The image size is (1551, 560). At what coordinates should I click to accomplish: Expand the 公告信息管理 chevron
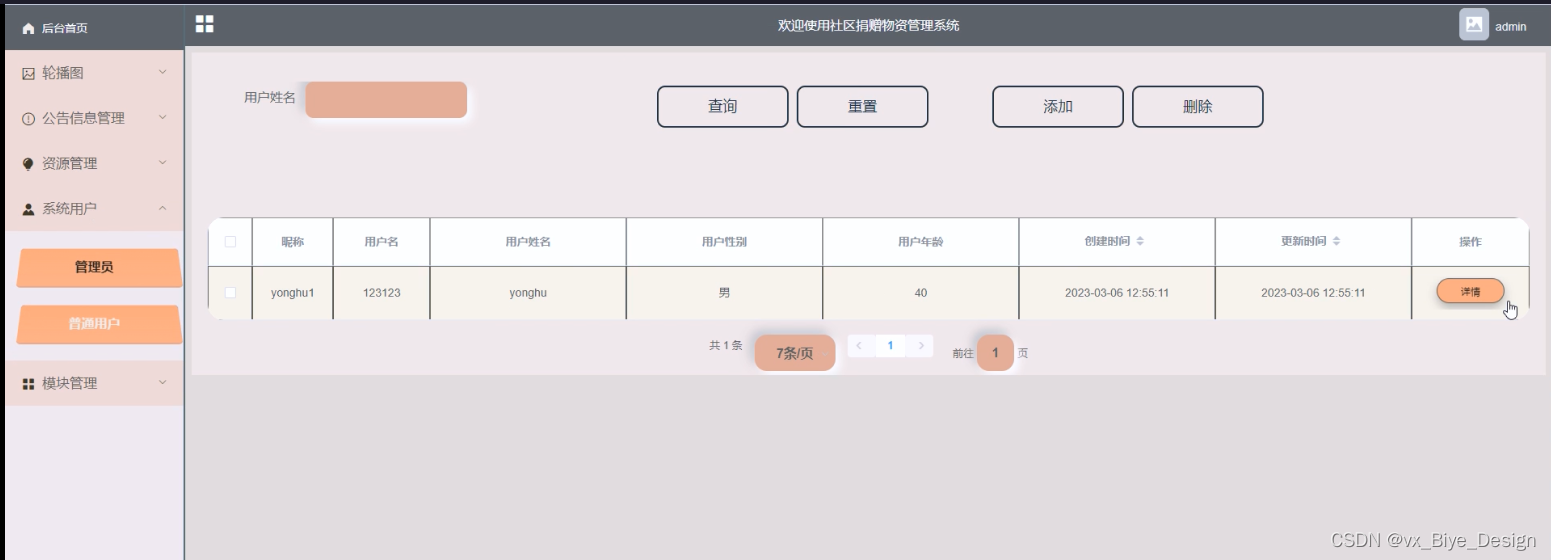(x=163, y=117)
